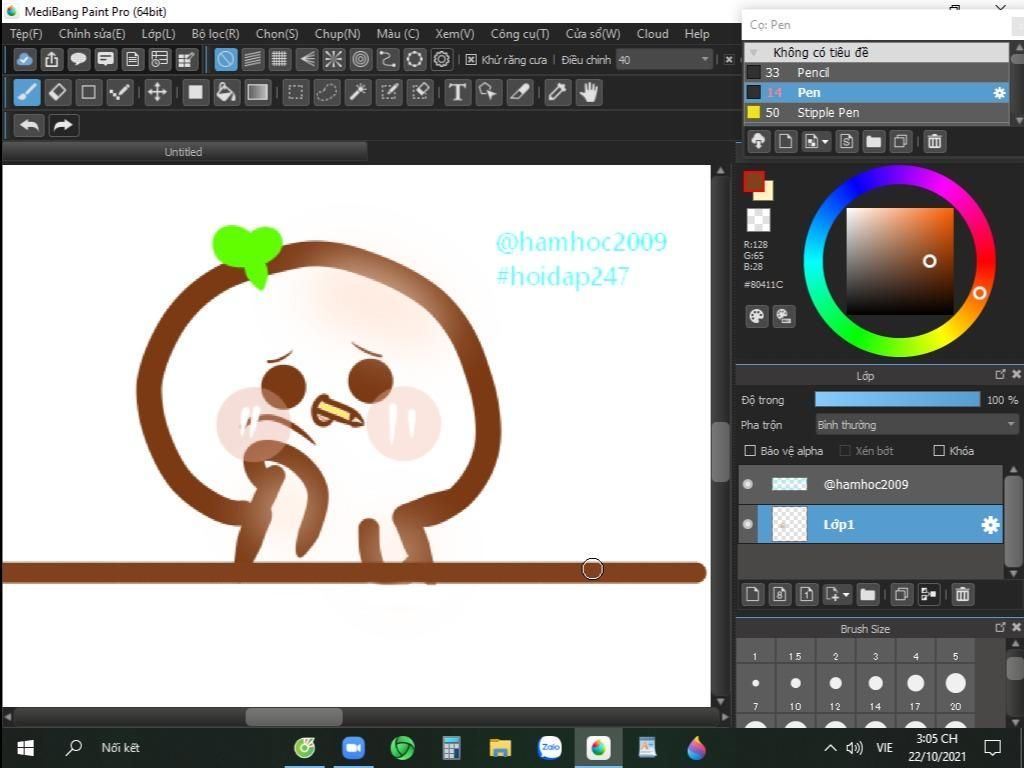Enable concentric circle snap guide
This screenshot has width=1024, height=768.
click(x=360, y=59)
